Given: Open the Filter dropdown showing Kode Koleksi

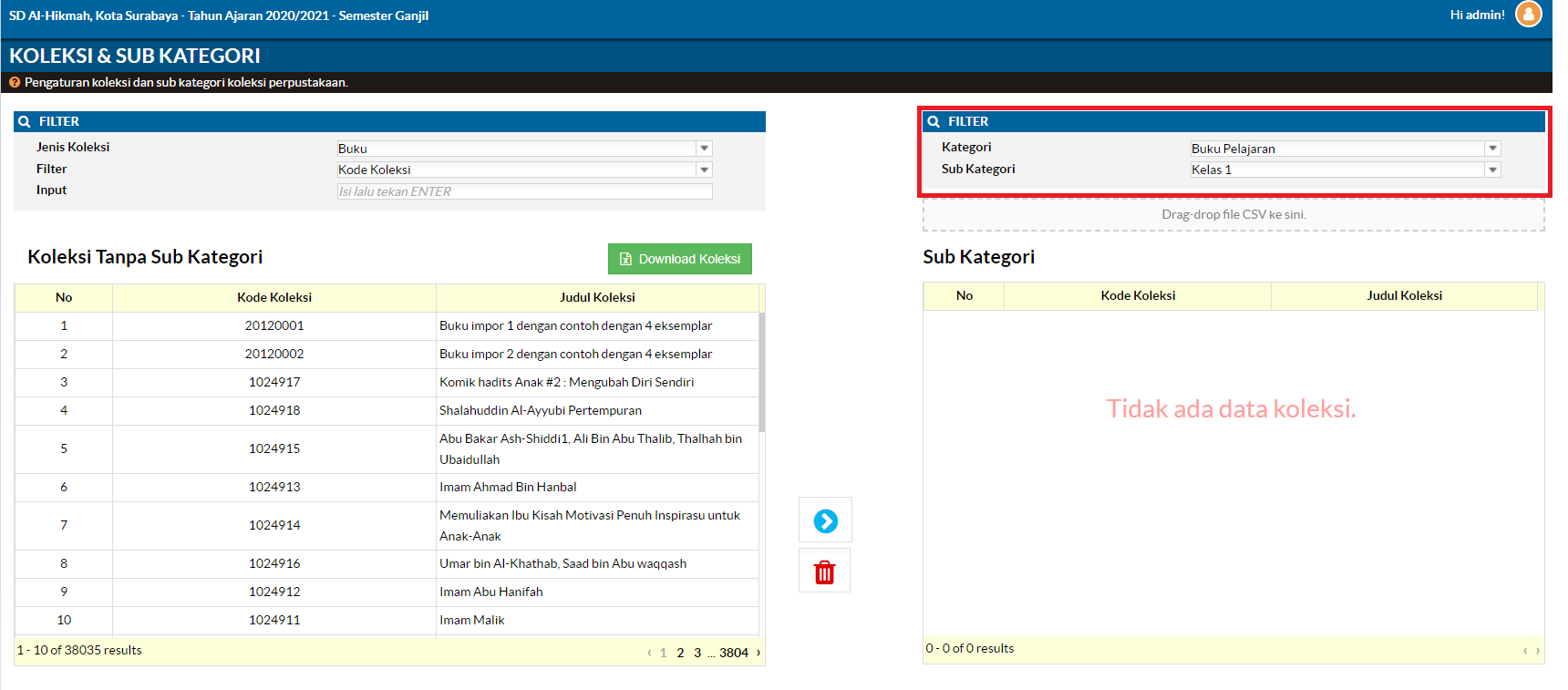Looking at the screenshot, I should coord(524,170).
